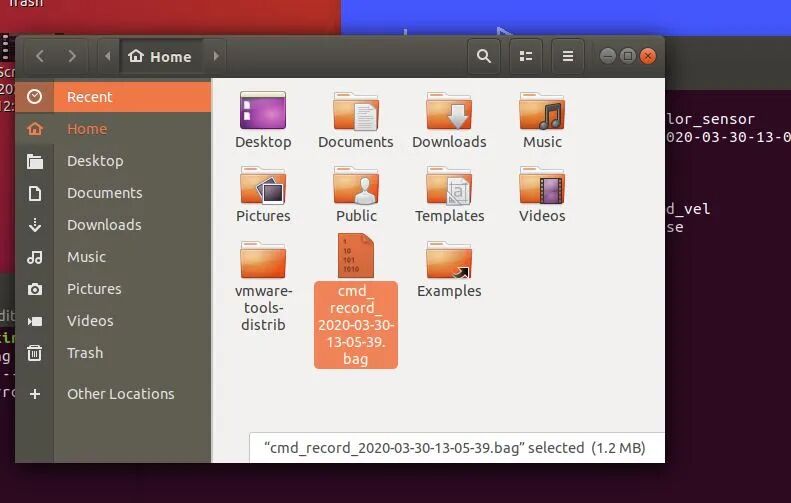The height and width of the screenshot is (503, 791).
Task: Click the page icon beside Documents in the sidebar
Action: 34,193
